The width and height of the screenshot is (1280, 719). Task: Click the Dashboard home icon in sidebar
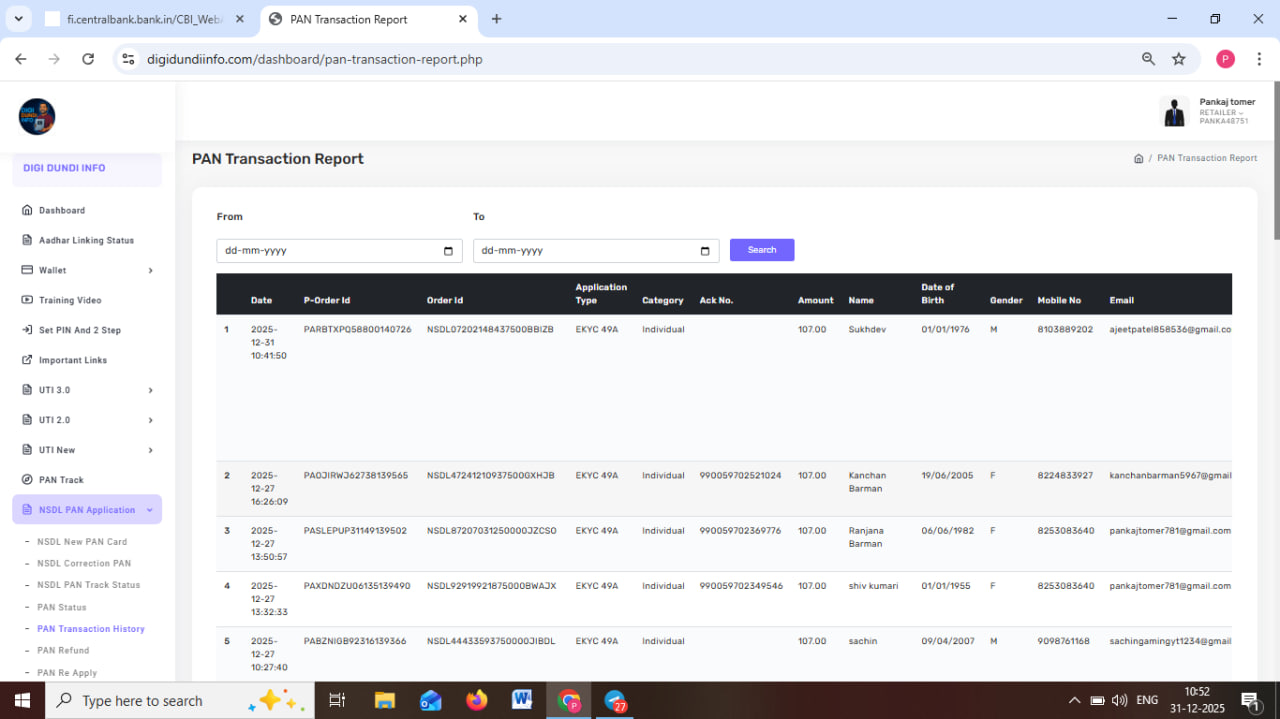(28, 211)
